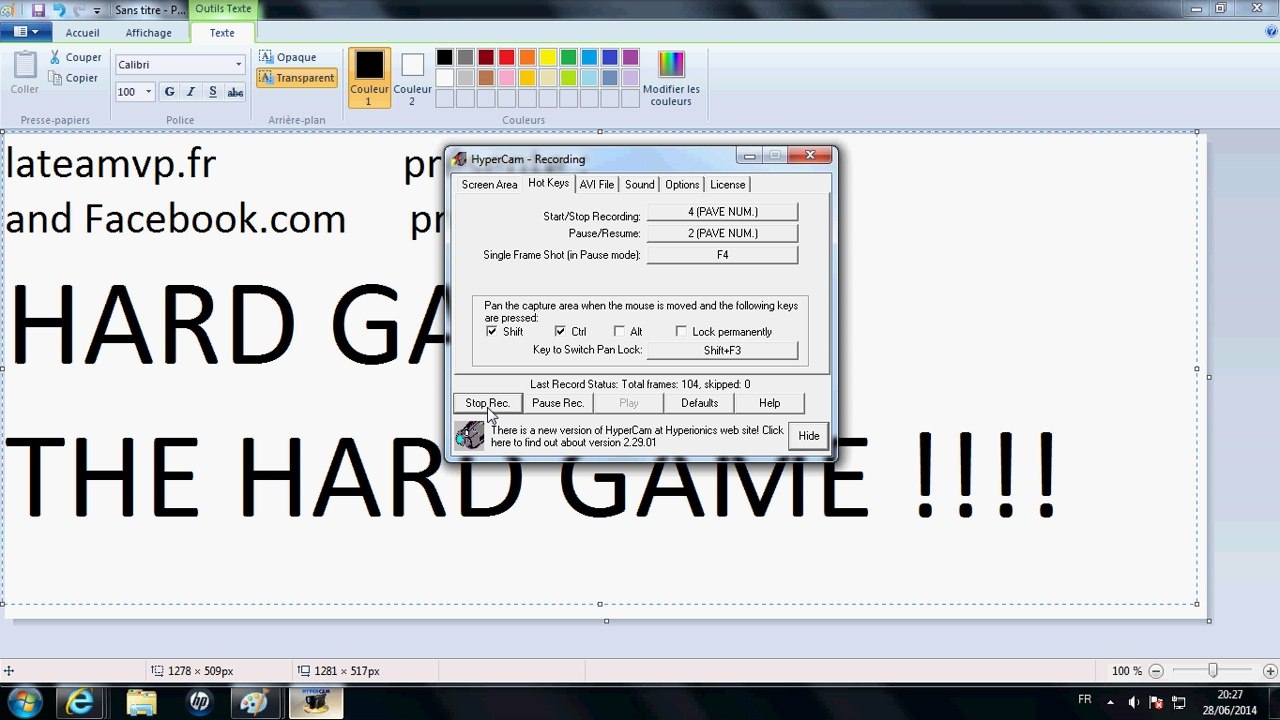Open the Customize Quick Access Toolbar arrow
The height and width of the screenshot is (720, 1280).
[97, 10]
